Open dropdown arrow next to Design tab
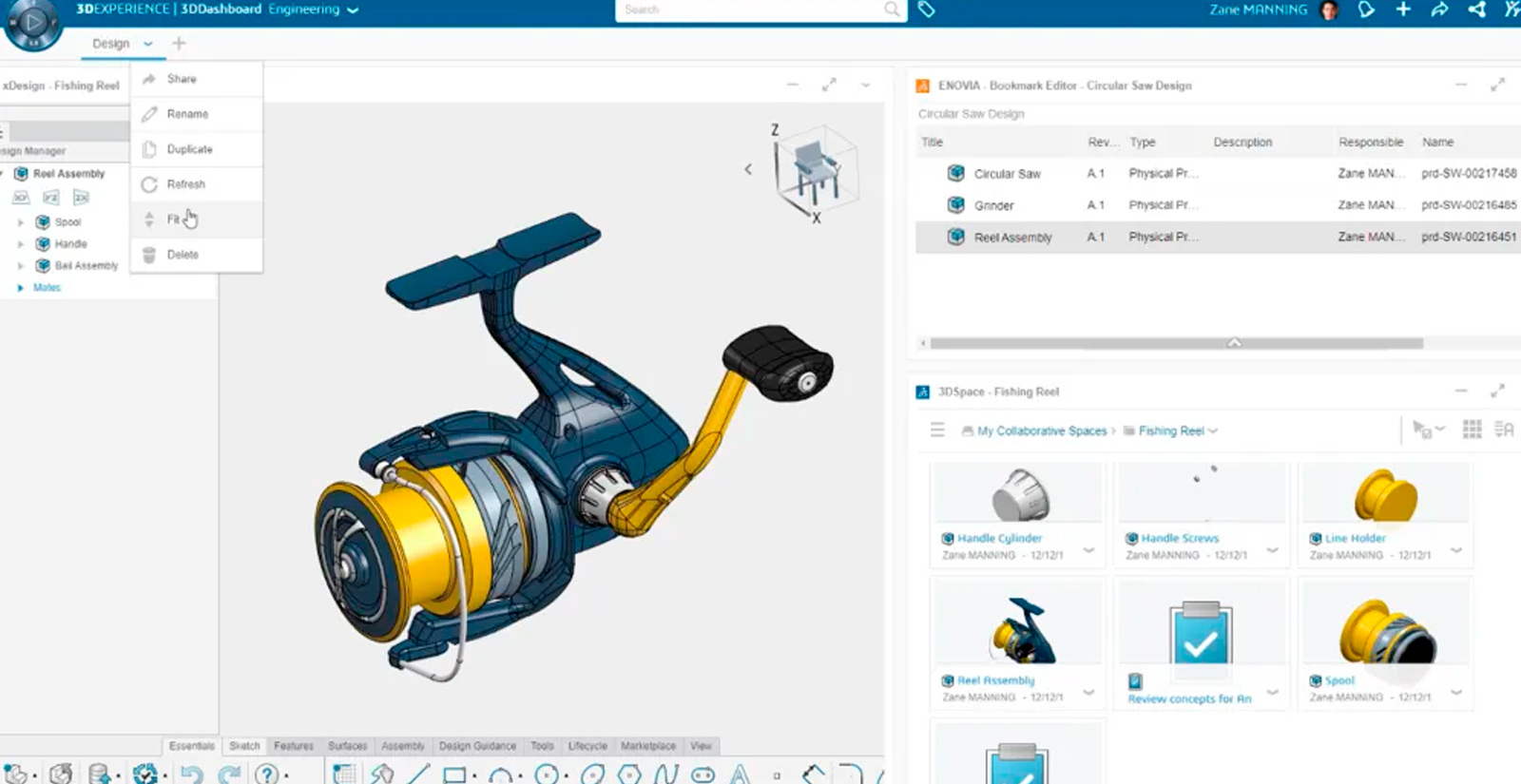This screenshot has height=784, width=1521. [x=148, y=44]
